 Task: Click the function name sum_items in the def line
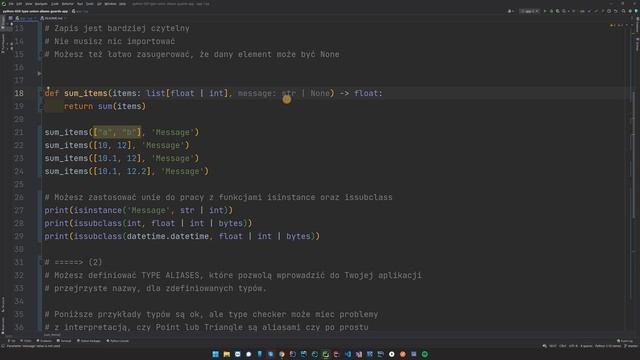(x=86, y=93)
